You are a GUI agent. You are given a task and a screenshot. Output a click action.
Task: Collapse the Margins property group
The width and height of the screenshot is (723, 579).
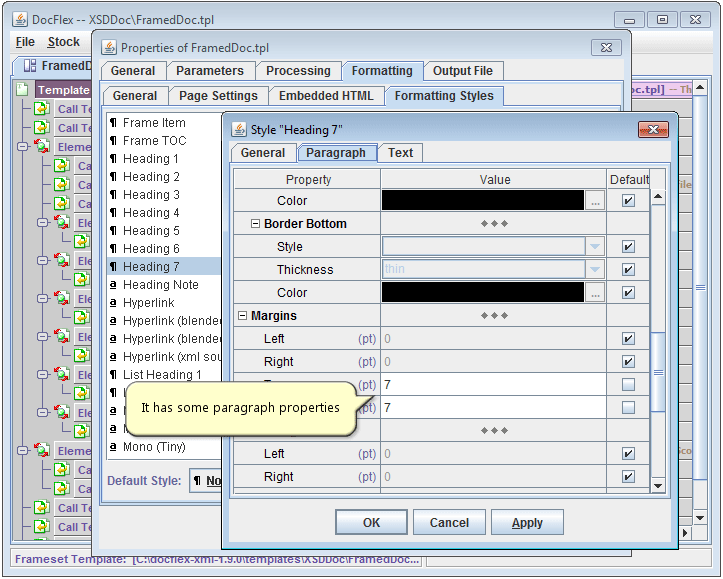(x=243, y=316)
